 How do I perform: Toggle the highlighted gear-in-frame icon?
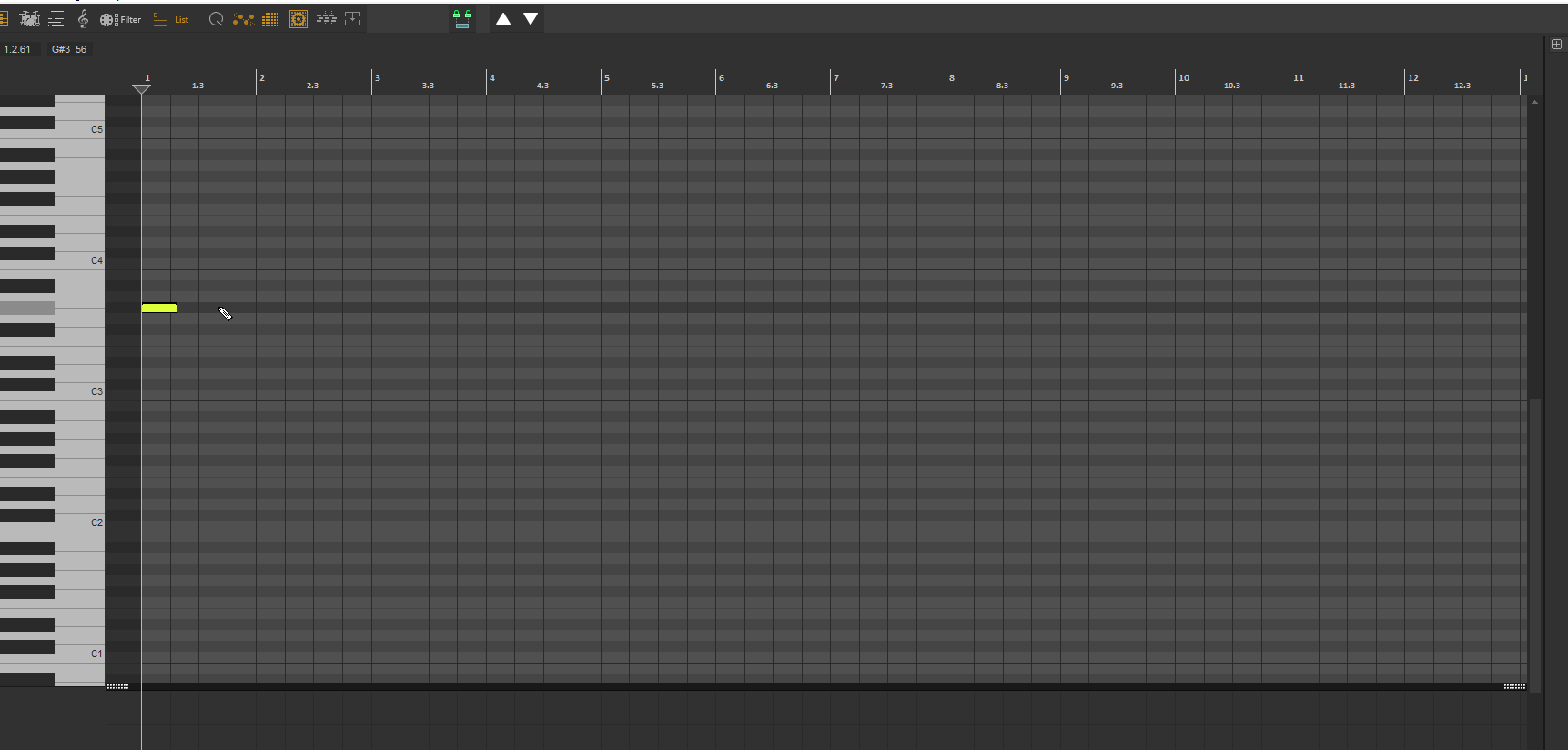coord(298,19)
